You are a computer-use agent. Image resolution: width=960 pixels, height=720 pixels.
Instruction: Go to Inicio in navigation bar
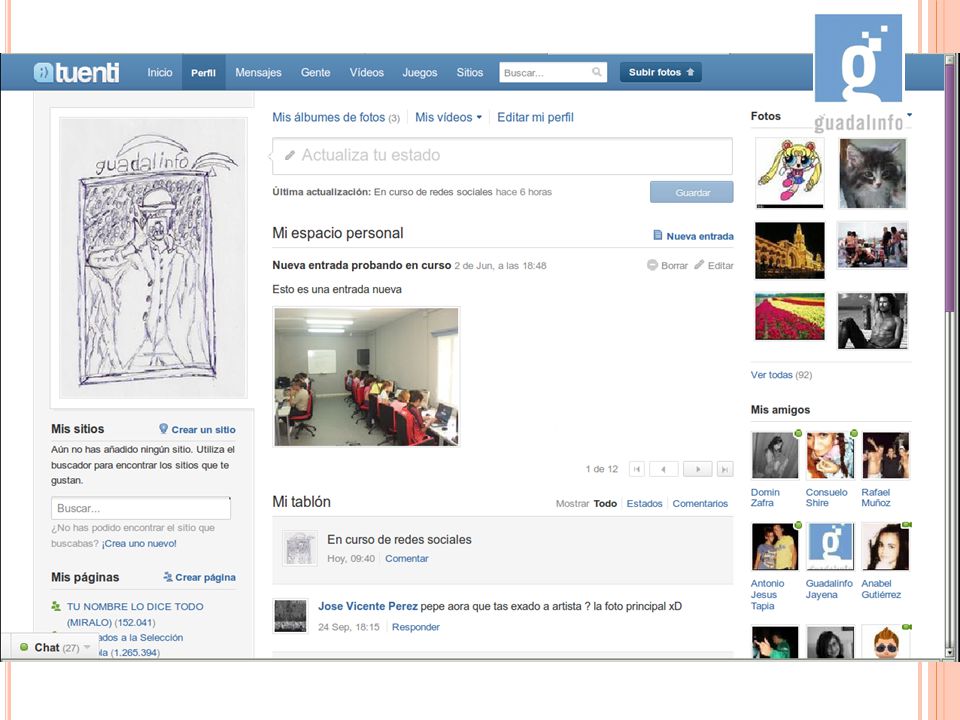tap(160, 72)
